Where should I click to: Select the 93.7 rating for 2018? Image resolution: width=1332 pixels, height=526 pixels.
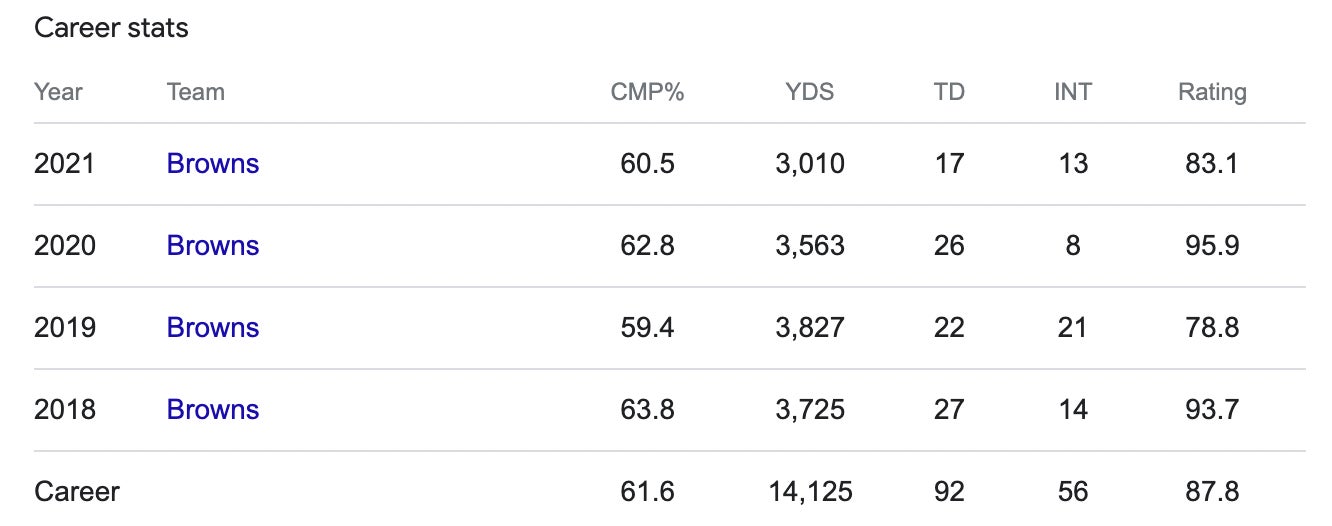[x=1211, y=410]
